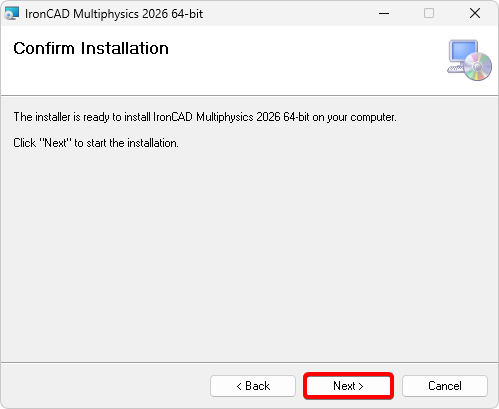Click Next to start the installation

(348, 386)
